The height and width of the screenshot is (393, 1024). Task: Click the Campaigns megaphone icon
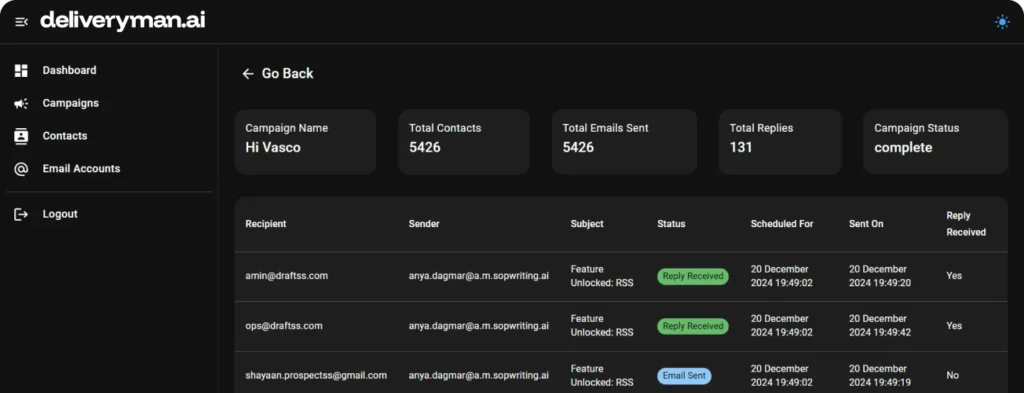pyautogui.click(x=21, y=103)
